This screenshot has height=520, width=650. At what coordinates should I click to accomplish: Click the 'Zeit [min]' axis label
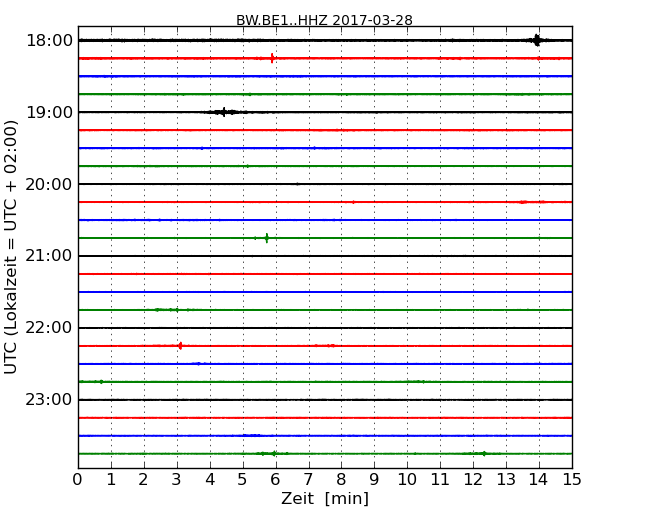(325, 498)
